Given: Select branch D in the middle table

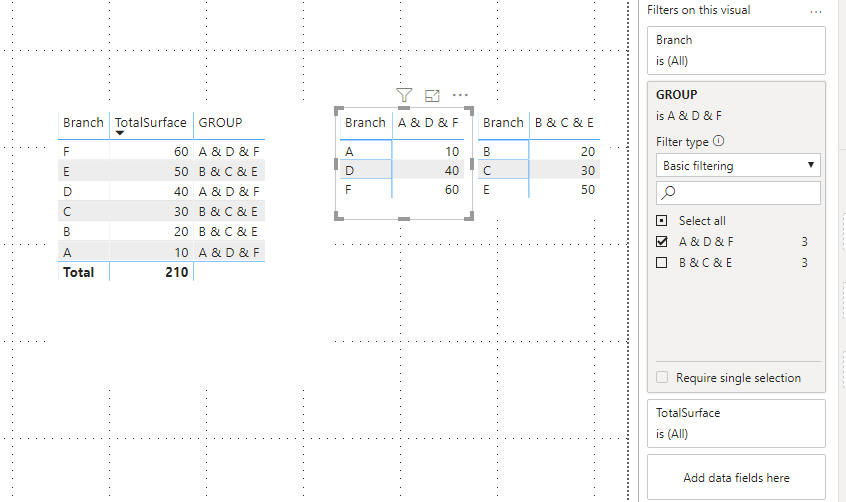Looking at the screenshot, I should tap(349, 171).
